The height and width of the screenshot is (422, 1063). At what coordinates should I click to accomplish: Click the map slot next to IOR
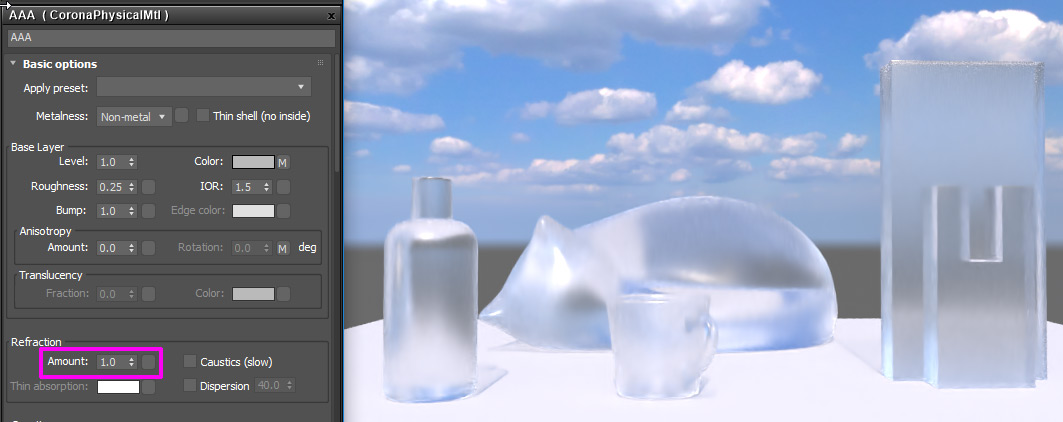point(283,187)
